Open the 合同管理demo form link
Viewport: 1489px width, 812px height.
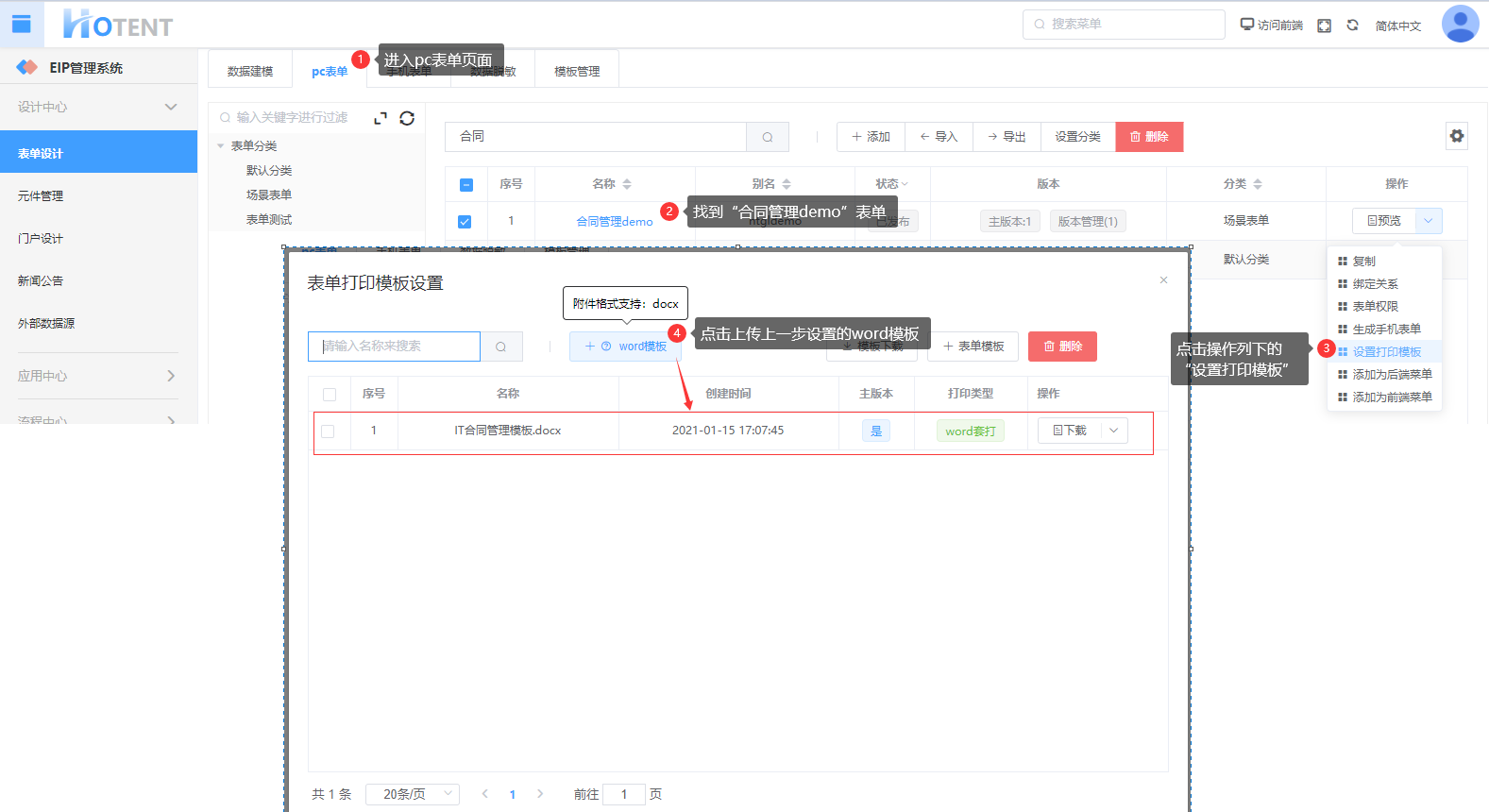[614, 222]
